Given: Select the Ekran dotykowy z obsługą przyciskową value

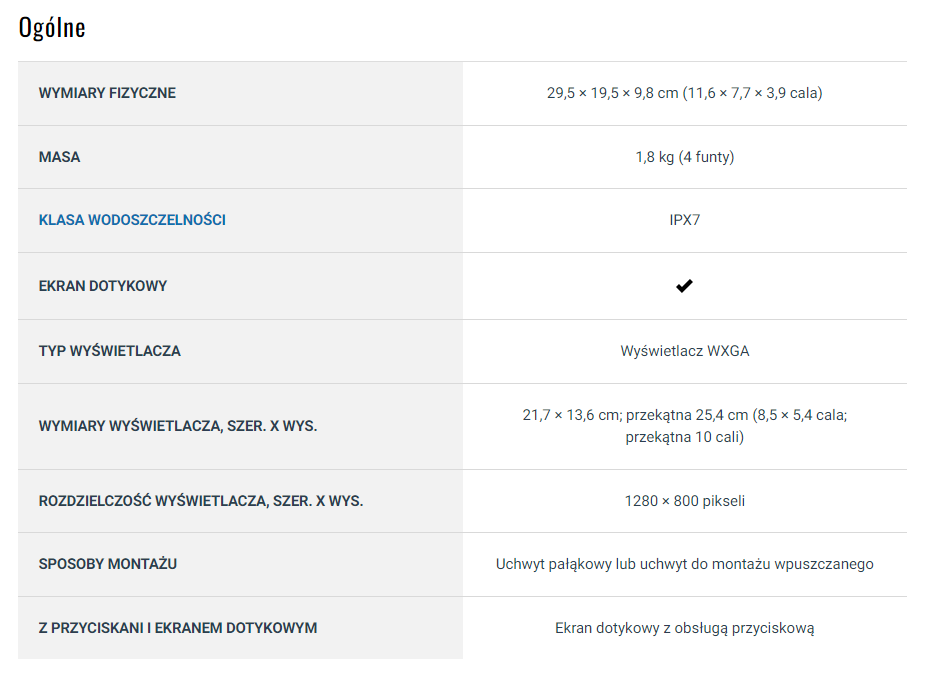Looking at the screenshot, I should (x=684, y=628).
